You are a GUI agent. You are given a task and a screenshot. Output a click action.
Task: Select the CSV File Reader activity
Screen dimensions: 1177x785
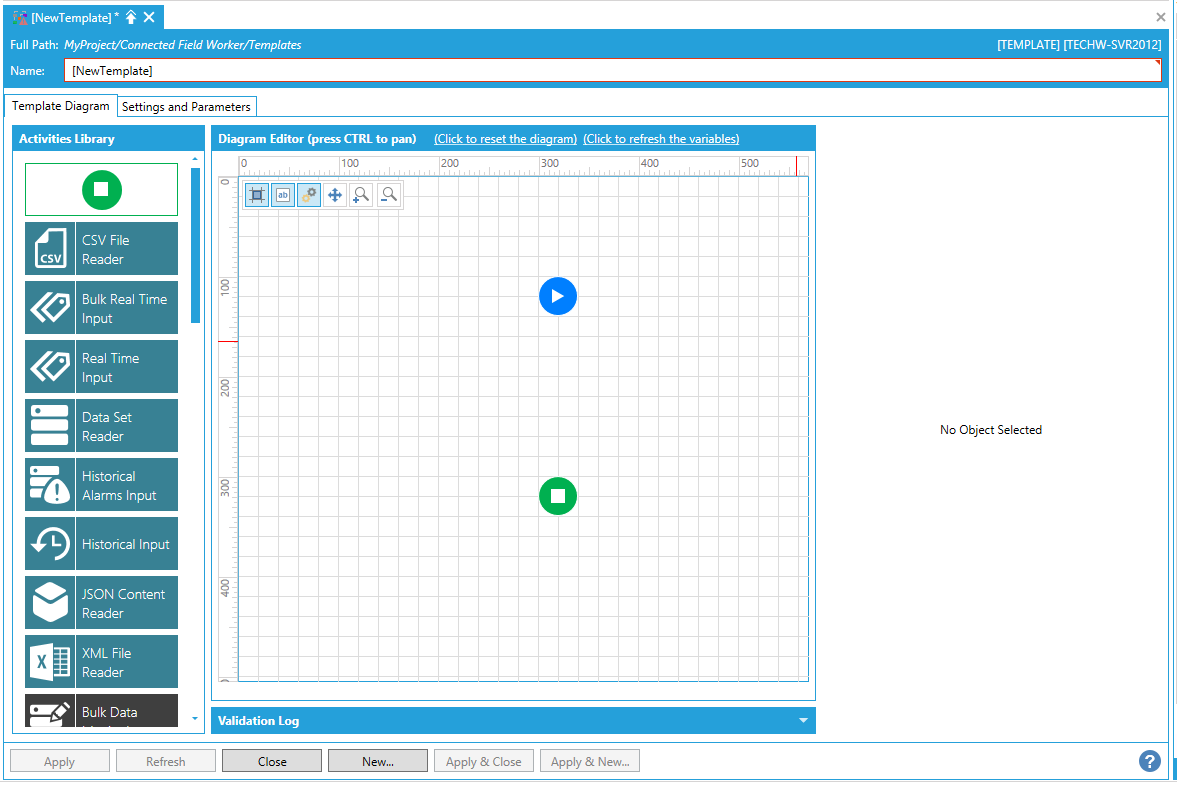click(101, 249)
